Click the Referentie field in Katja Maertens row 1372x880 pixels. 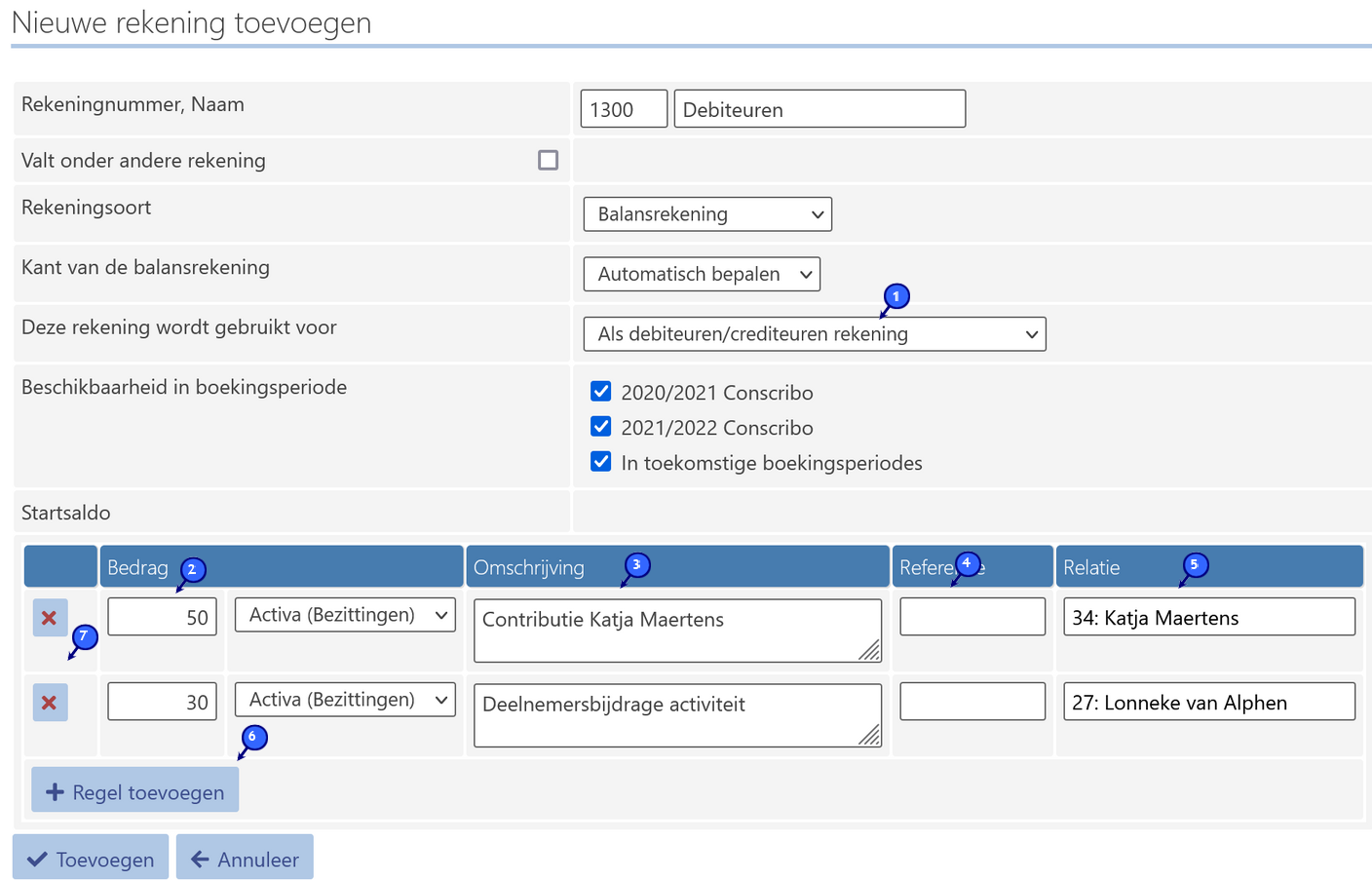[x=972, y=617]
